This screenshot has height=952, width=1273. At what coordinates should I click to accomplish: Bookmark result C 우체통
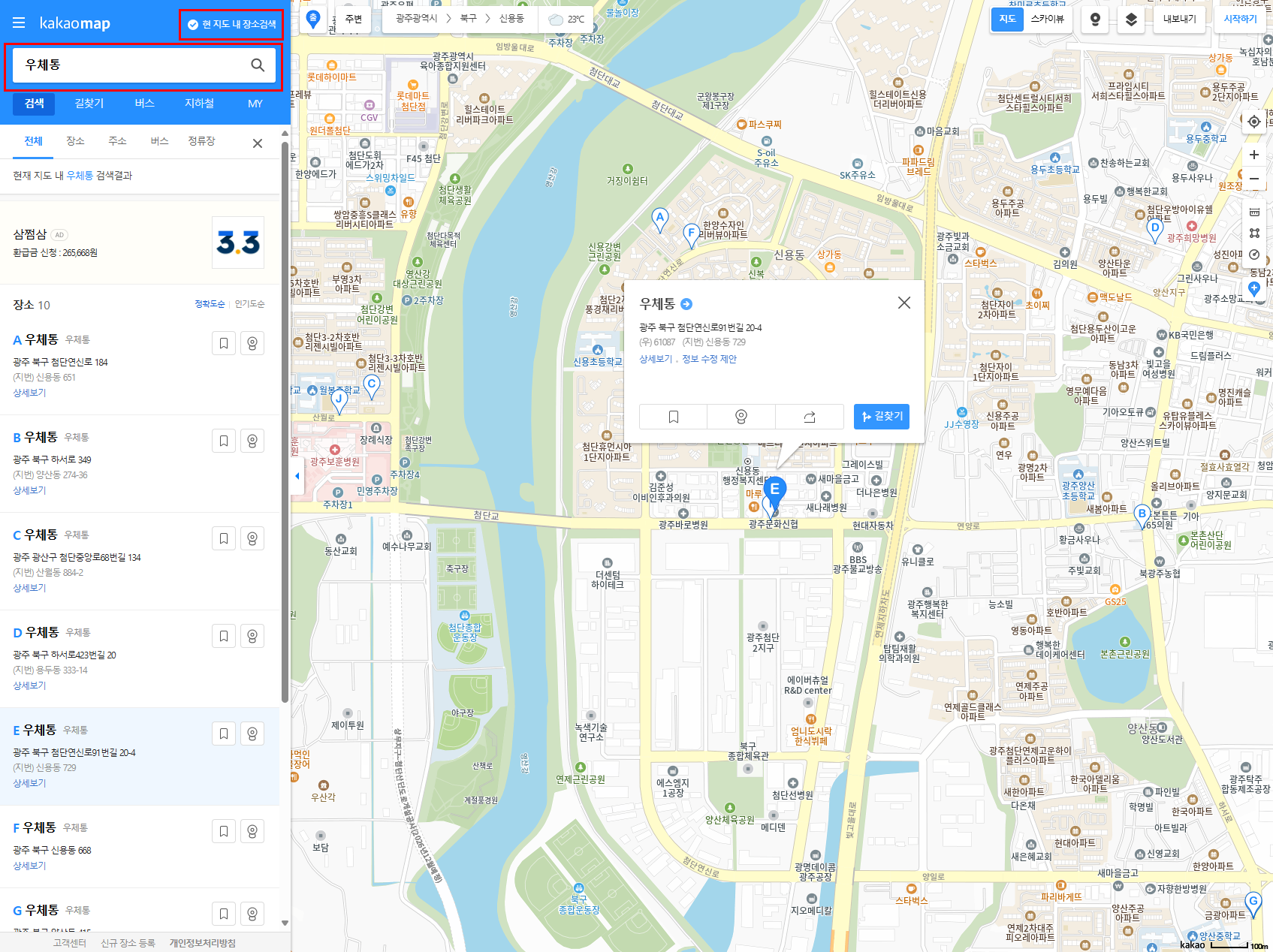tap(224, 538)
